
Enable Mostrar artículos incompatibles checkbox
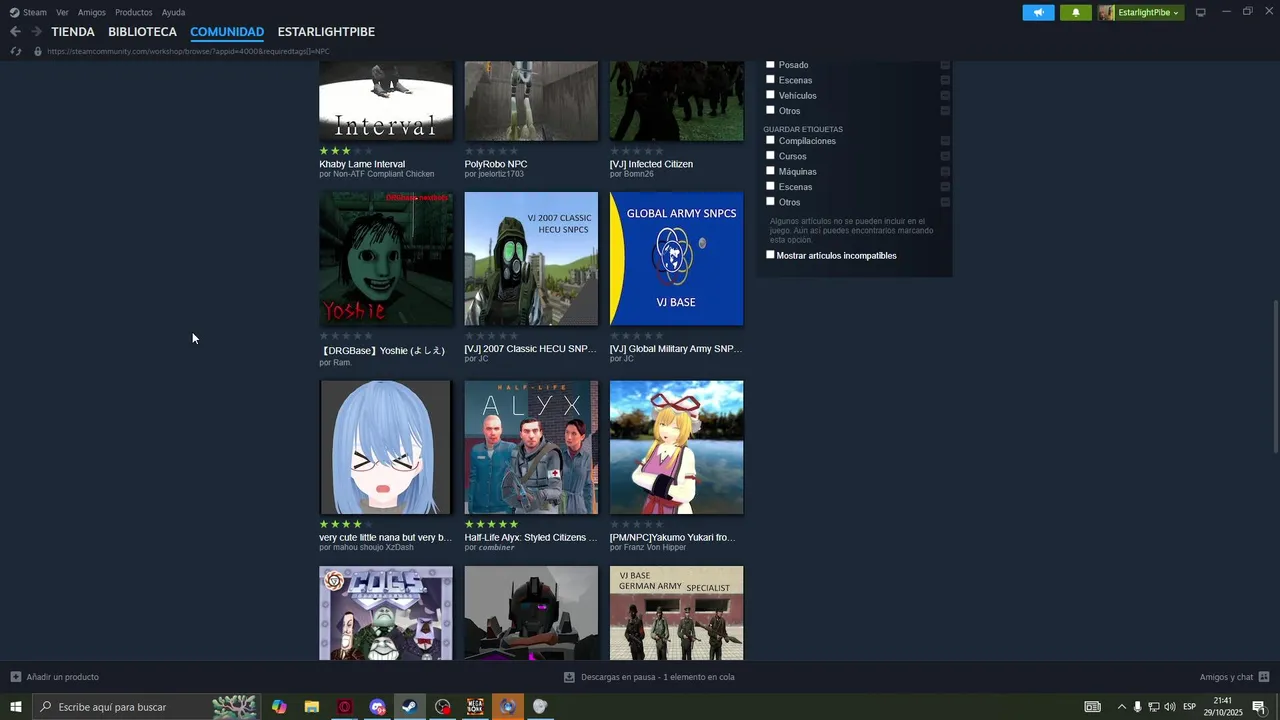tap(770, 255)
